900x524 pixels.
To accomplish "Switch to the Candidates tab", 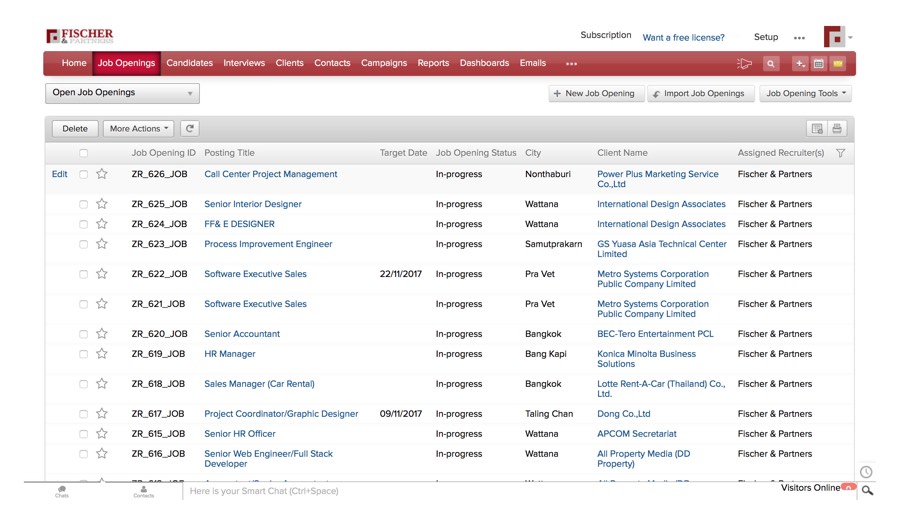I will pyautogui.click(x=189, y=63).
